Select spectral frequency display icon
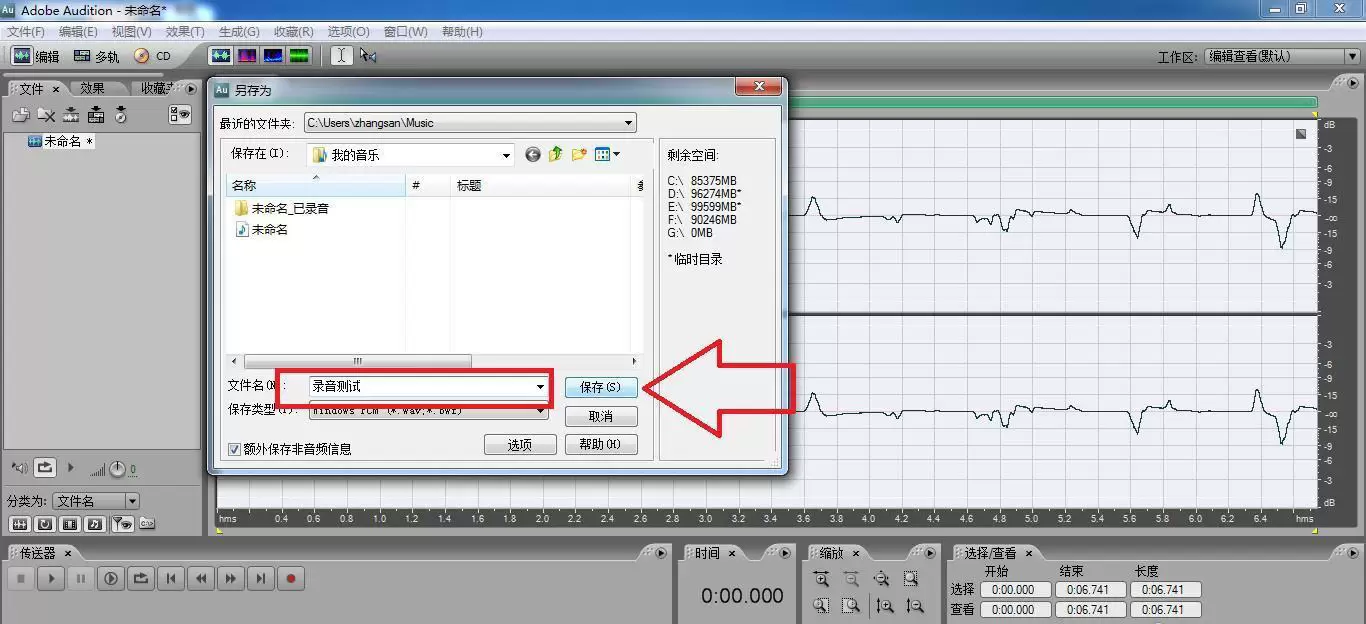Viewport: 1366px width, 624px height. (x=246, y=56)
